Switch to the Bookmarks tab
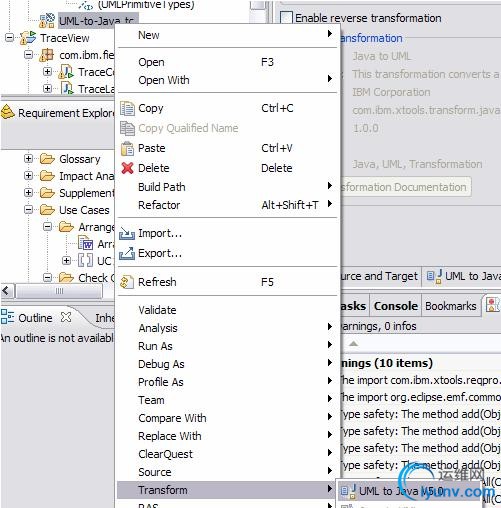Viewport: 501px width, 508px height. pos(451,306)
